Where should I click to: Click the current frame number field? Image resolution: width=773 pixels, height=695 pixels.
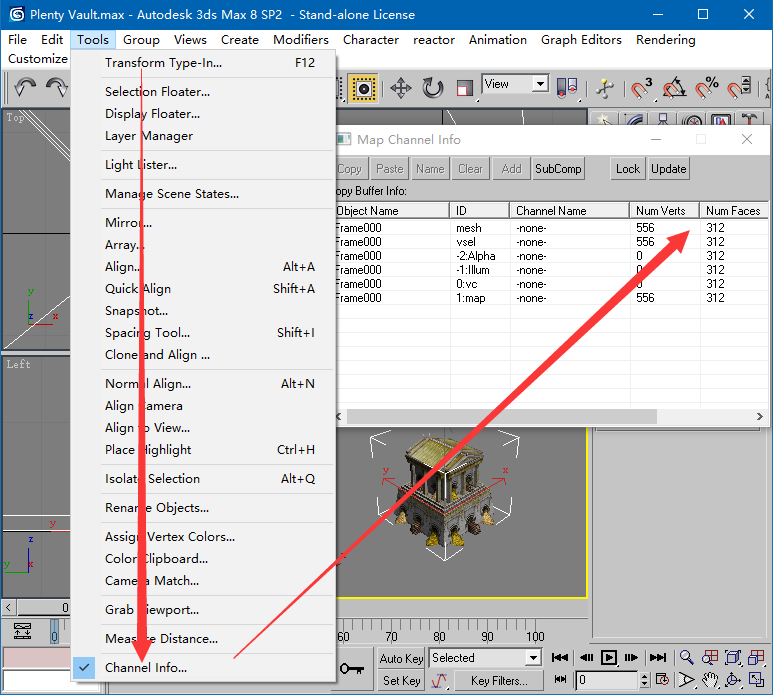608,680
